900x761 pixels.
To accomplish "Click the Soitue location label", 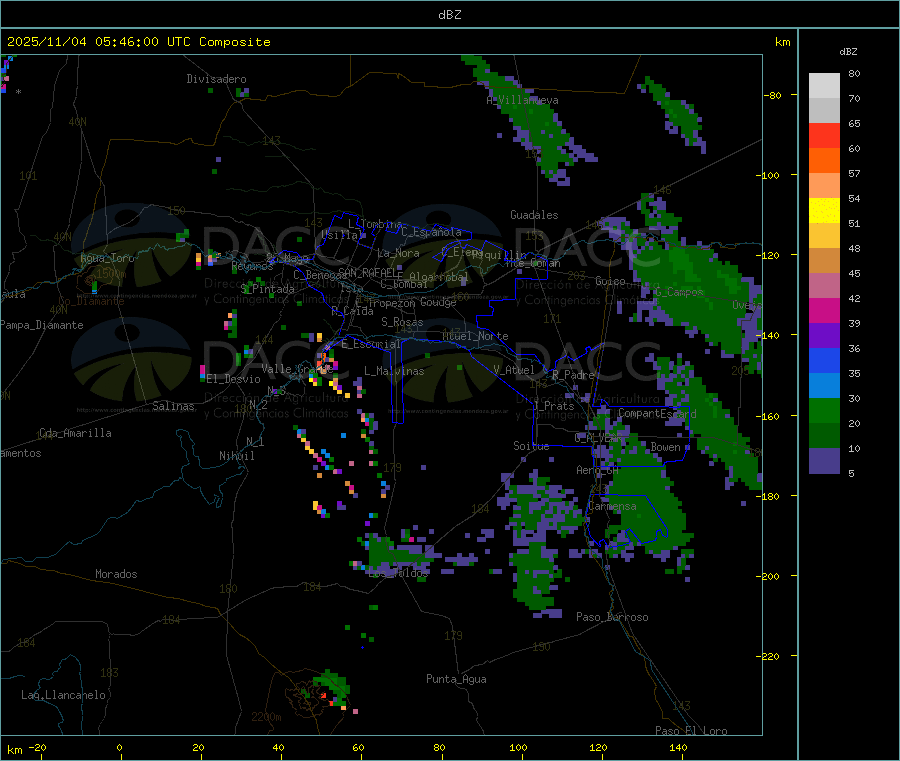I will pos(531,446).
